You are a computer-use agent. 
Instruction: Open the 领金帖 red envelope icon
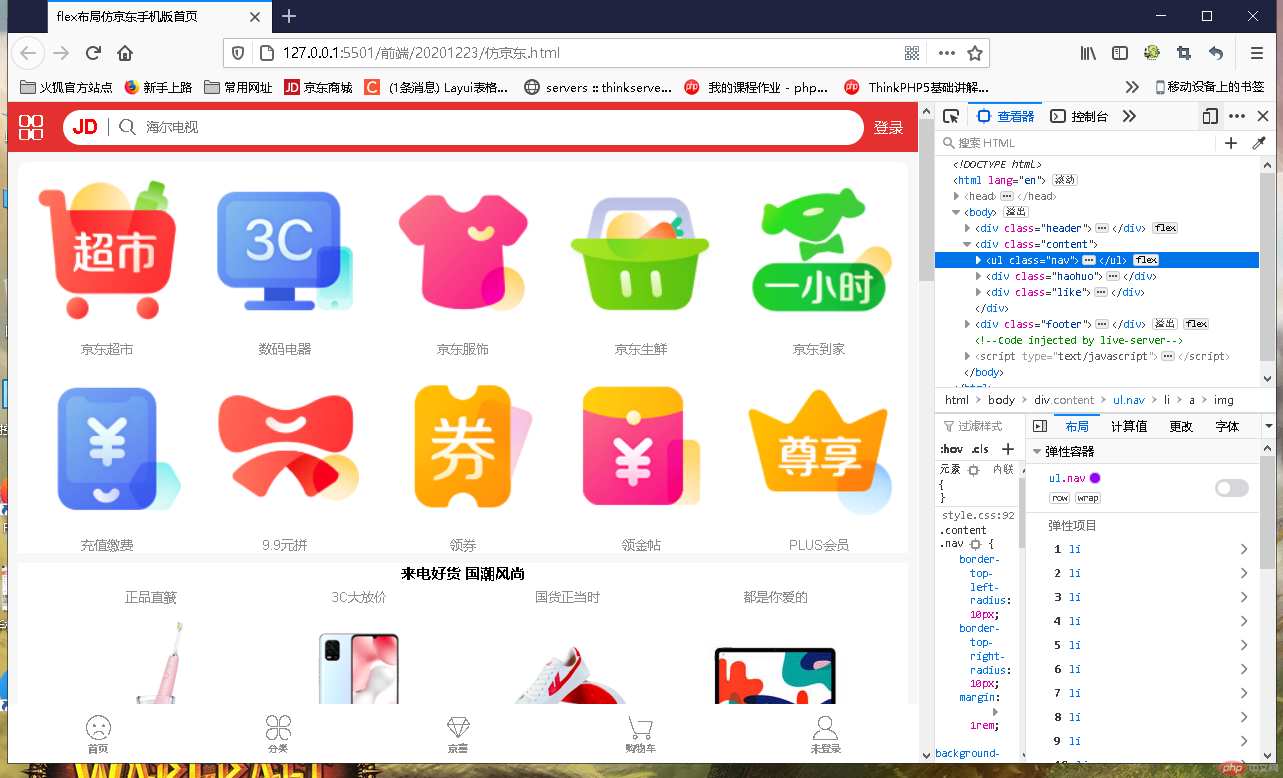coord(641,447)
